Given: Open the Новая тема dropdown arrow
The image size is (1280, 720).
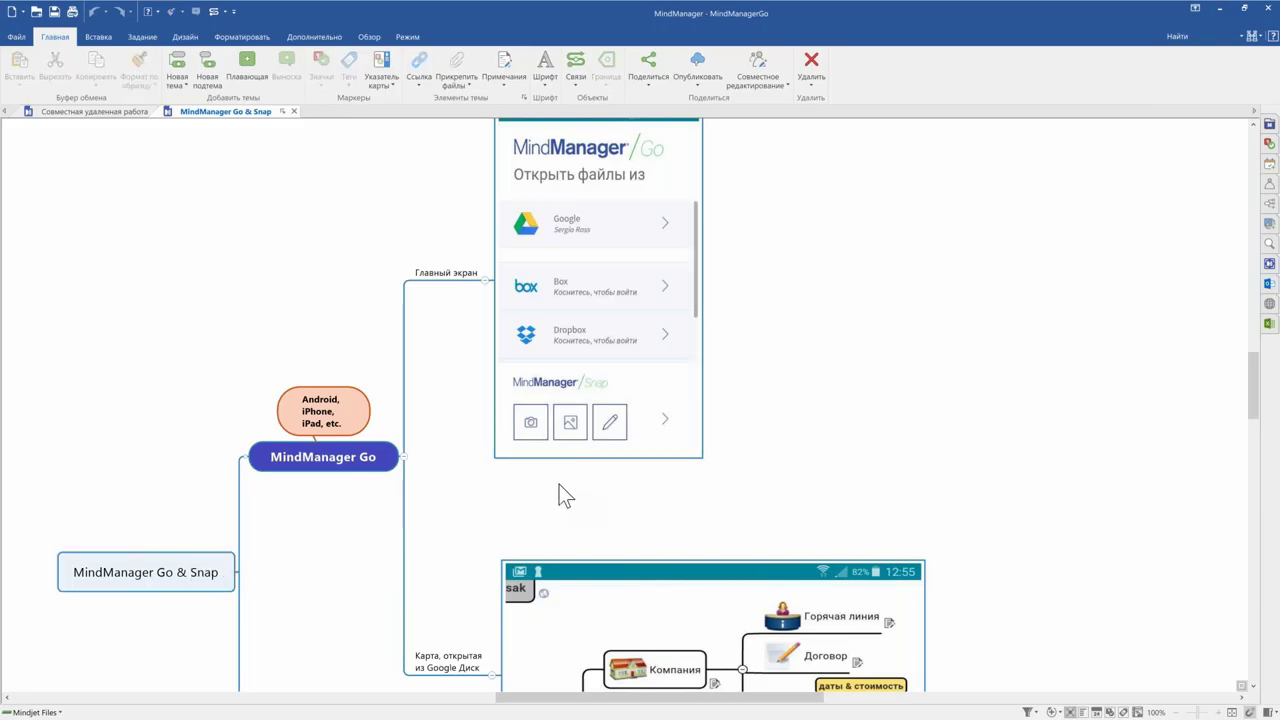Looking at the screenshot, I should pyautogui.click(x=186, y=86).
